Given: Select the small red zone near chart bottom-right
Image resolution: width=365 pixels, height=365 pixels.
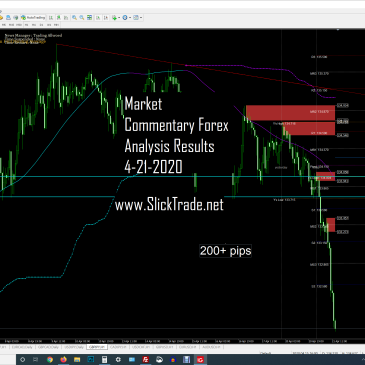Looking at the screenshot, I should tap(331, 225).
